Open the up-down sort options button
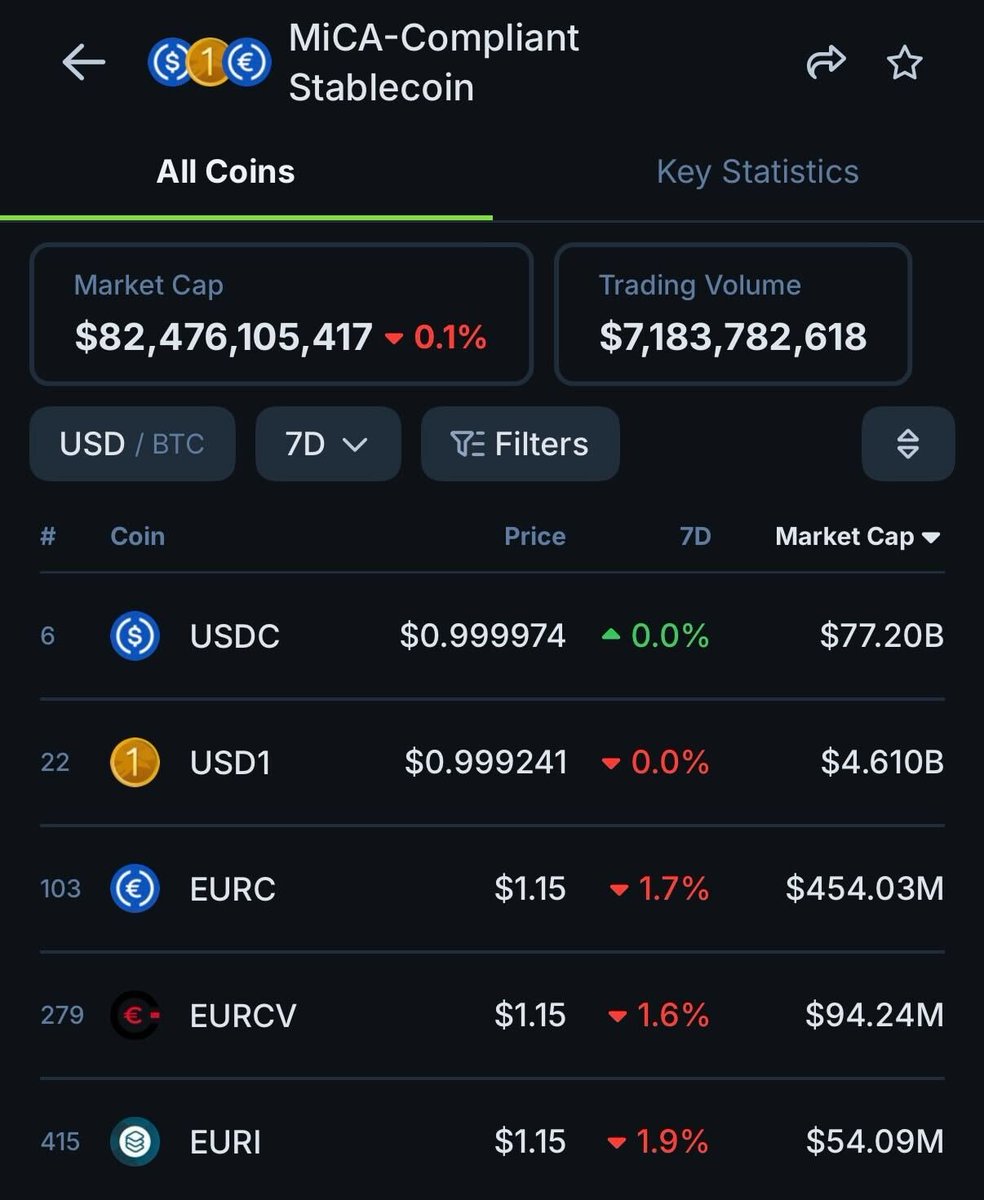984x1200 pixels. (x=907, y=444)
